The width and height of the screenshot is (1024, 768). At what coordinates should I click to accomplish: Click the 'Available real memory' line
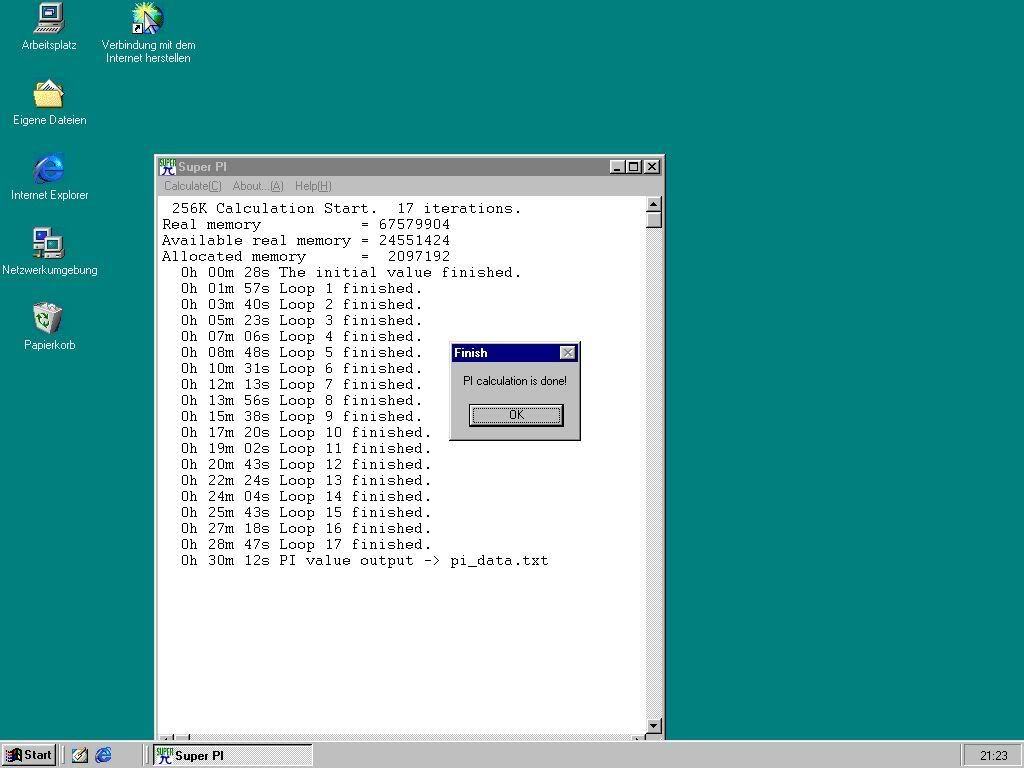[x=306, y=240]
